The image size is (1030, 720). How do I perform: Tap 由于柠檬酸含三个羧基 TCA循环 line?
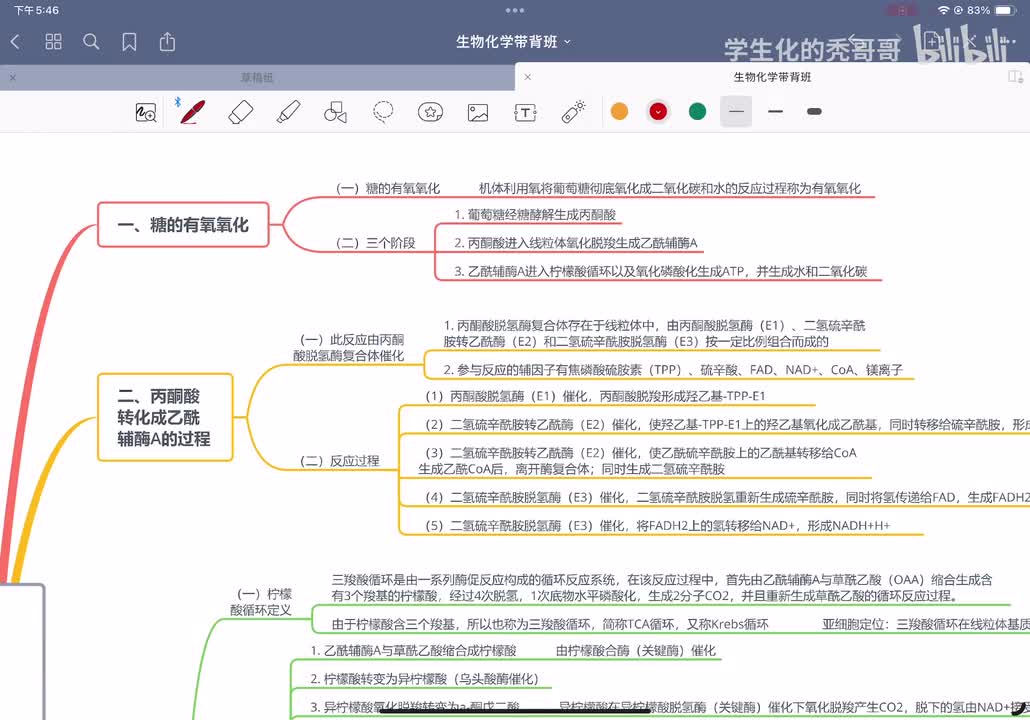tap(550, 624)
